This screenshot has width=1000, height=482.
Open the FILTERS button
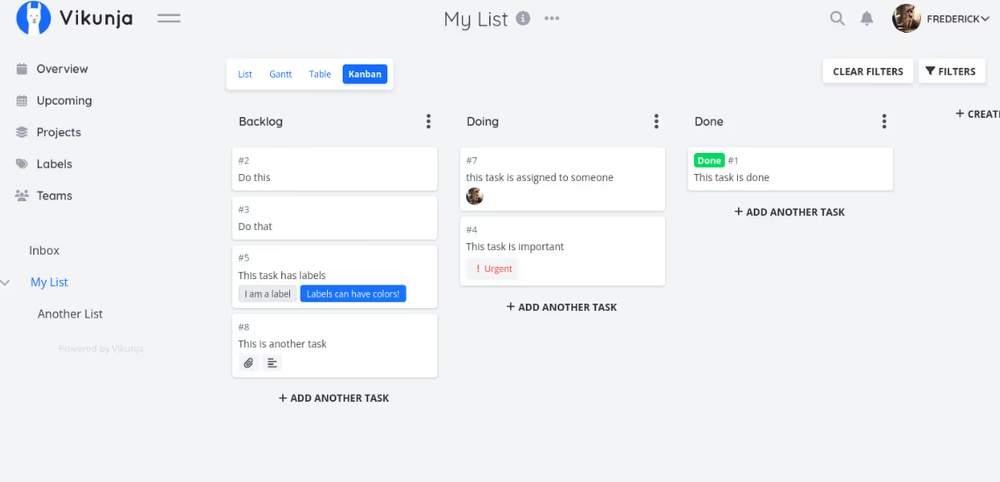[952, 71]
